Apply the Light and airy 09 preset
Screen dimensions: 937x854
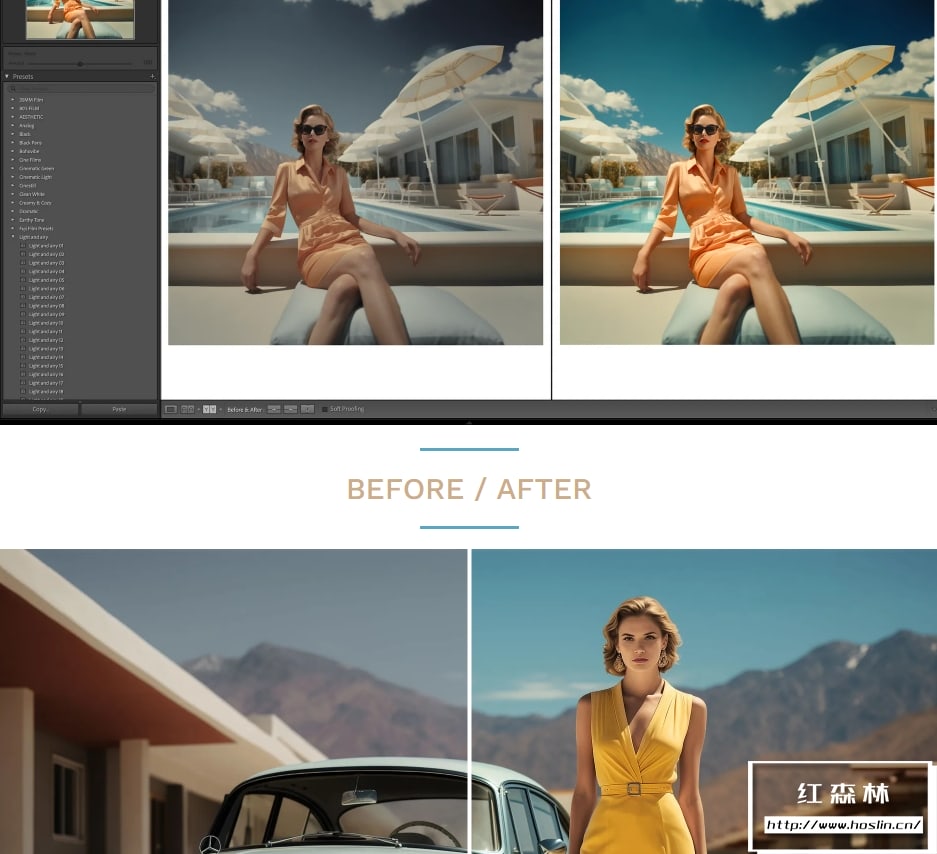47,314
